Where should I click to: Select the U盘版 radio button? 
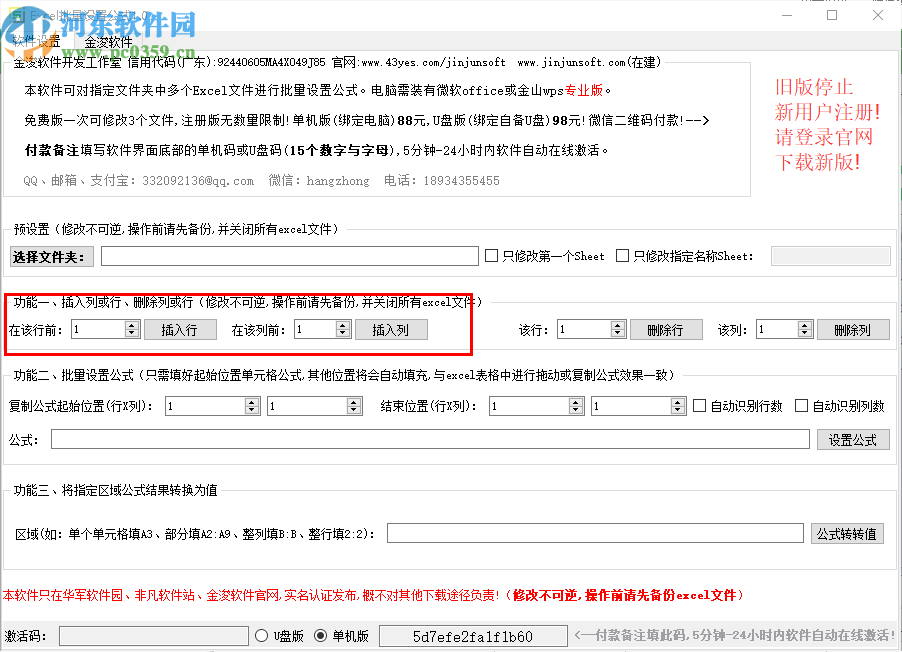(261, 635)
